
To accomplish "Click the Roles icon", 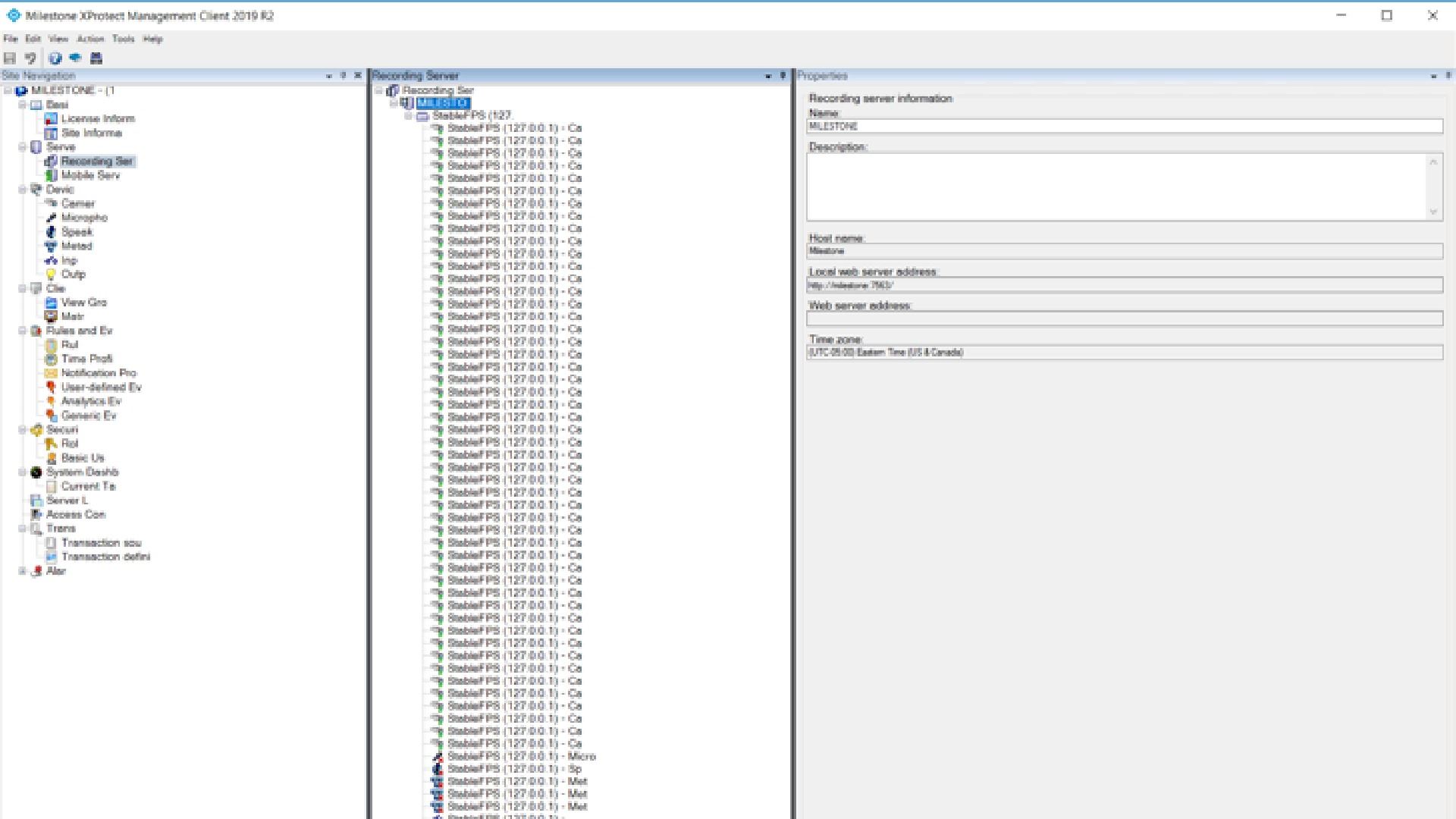I will (51, 444).
